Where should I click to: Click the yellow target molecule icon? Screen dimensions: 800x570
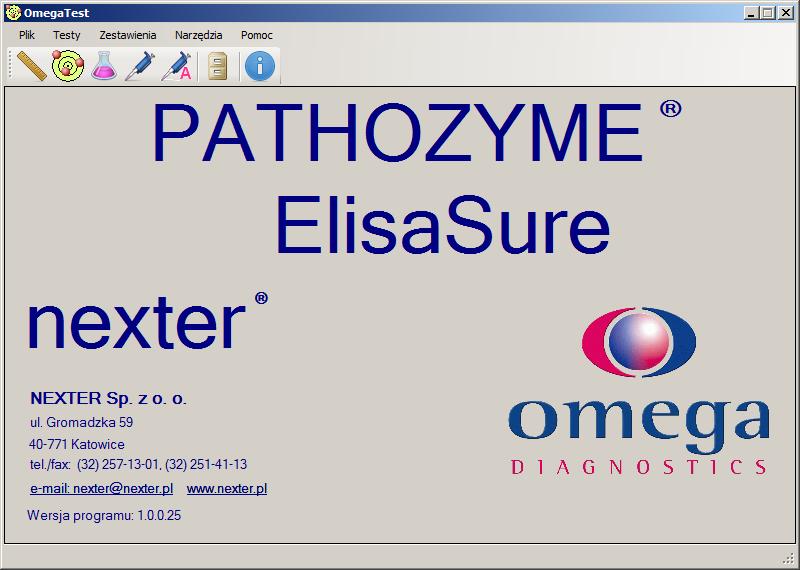[x=68, y=67]
